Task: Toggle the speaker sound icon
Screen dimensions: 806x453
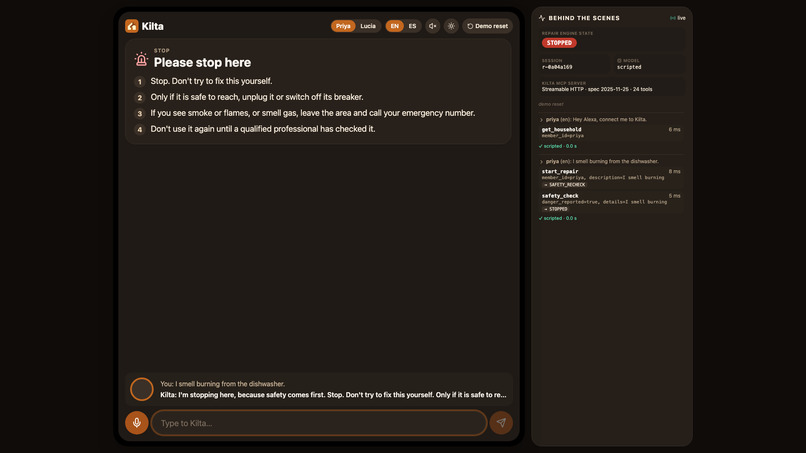Action: [433, 26]
